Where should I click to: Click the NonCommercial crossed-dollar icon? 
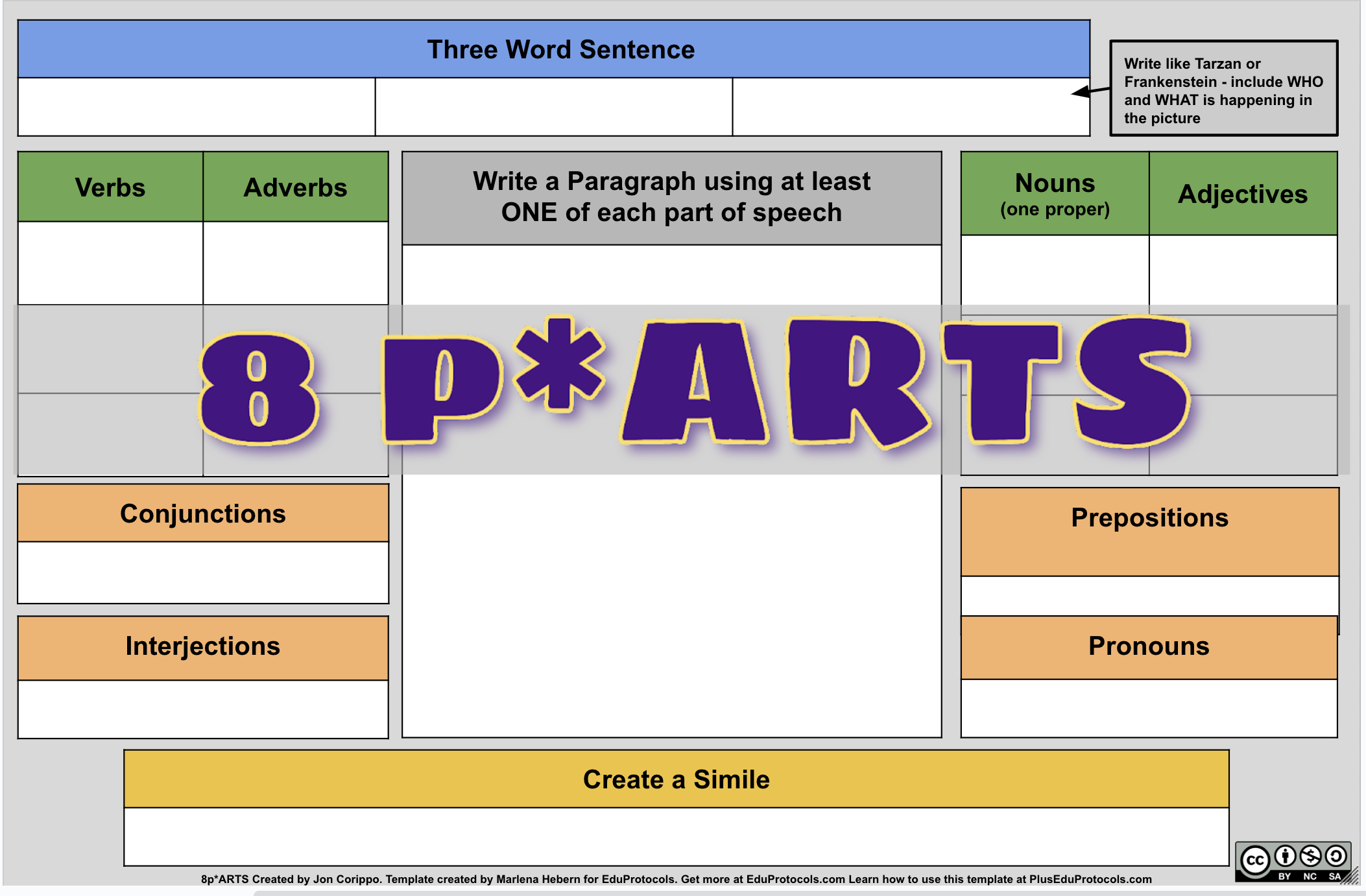pyautogui.click(x=1310, y=856)
